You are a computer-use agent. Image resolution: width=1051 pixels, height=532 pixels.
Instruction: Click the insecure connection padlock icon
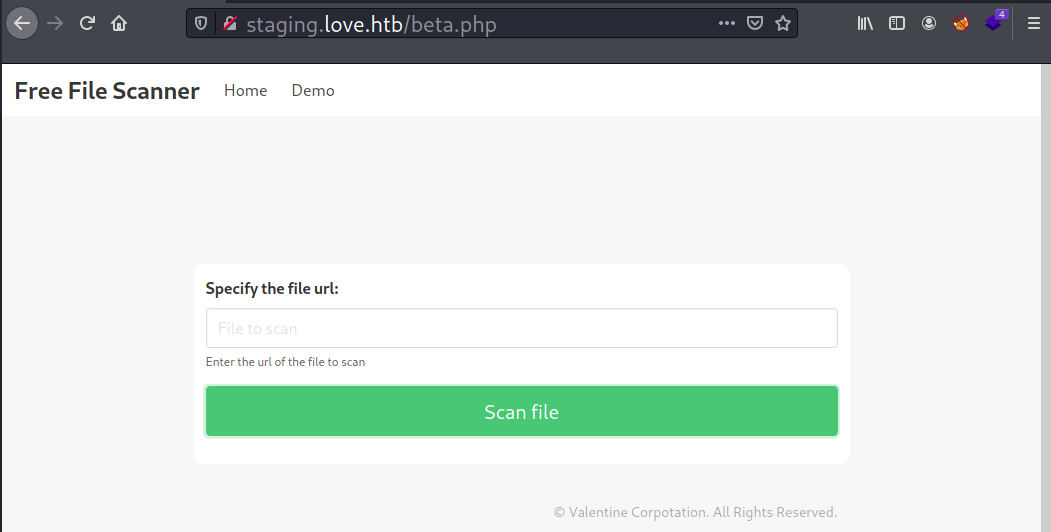point(230,23)
